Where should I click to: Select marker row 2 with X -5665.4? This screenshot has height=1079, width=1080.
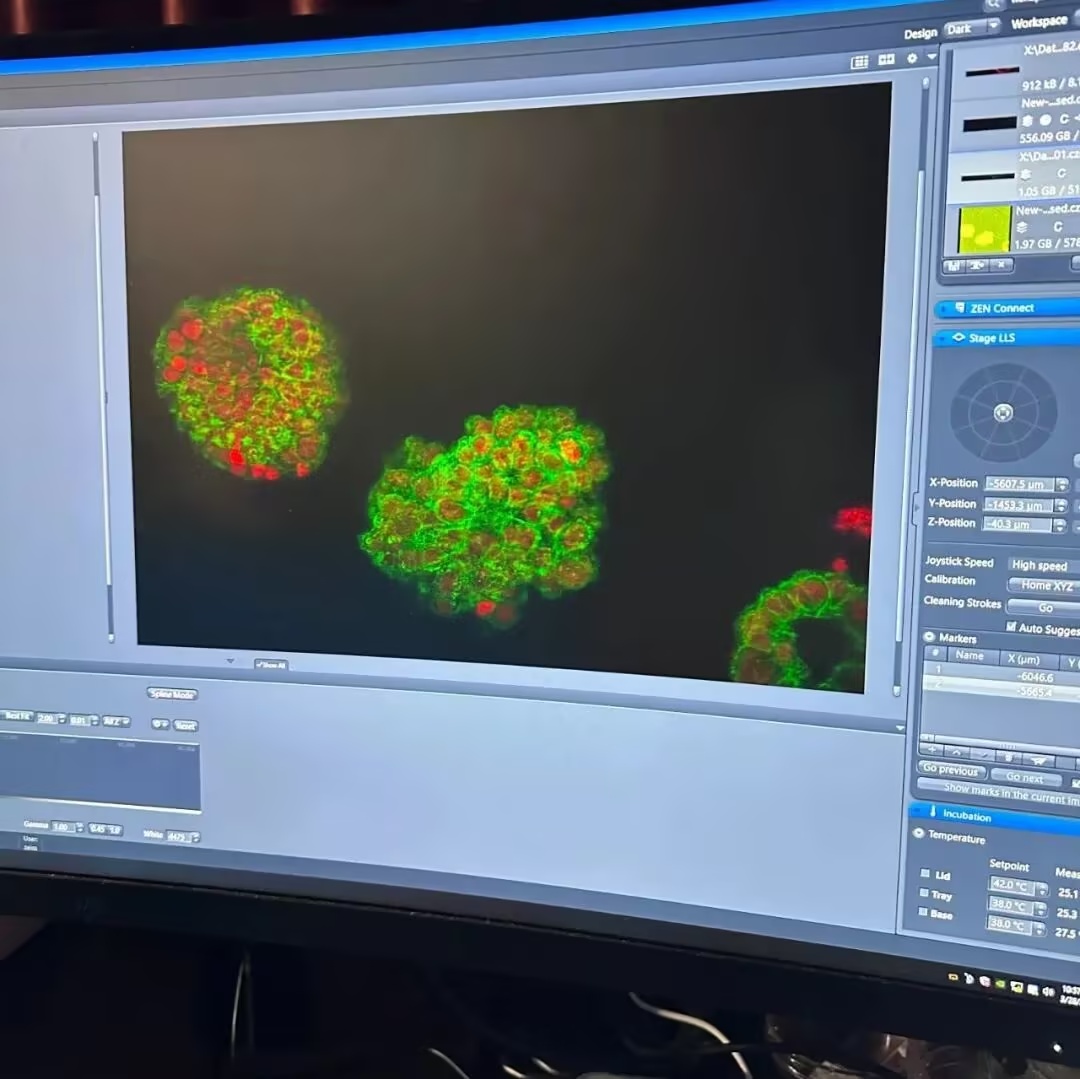click(x=1001, y=688)
